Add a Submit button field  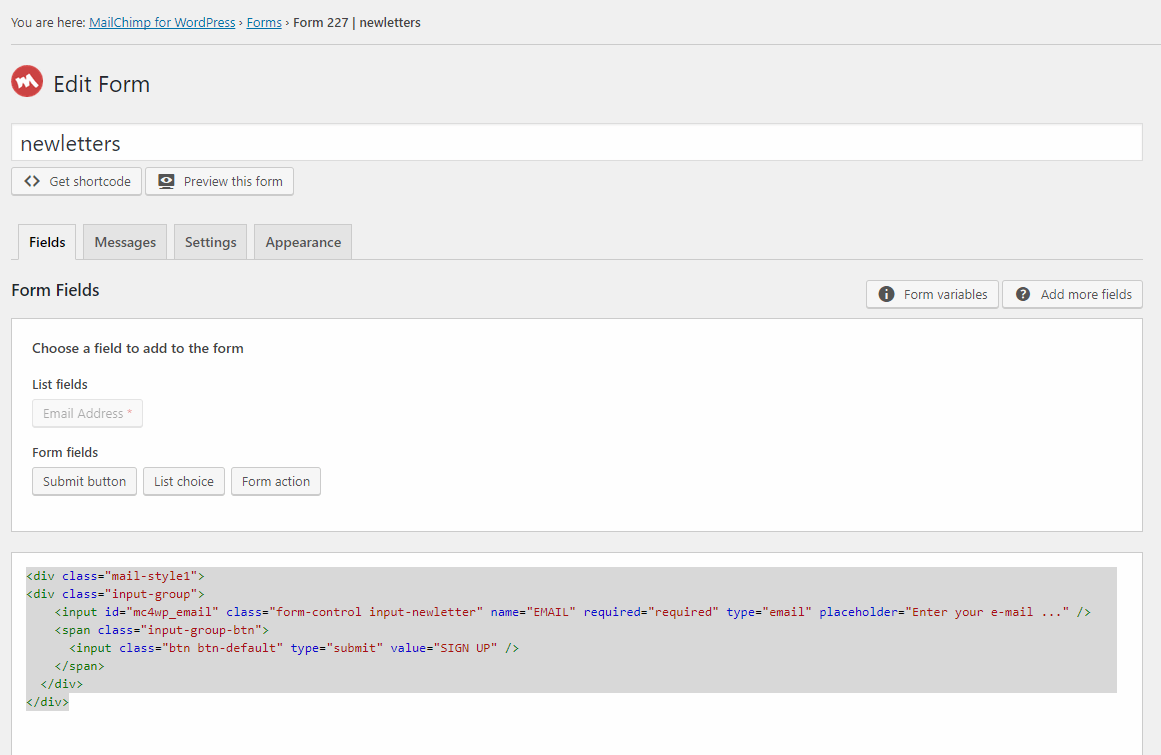click(84, 482)
